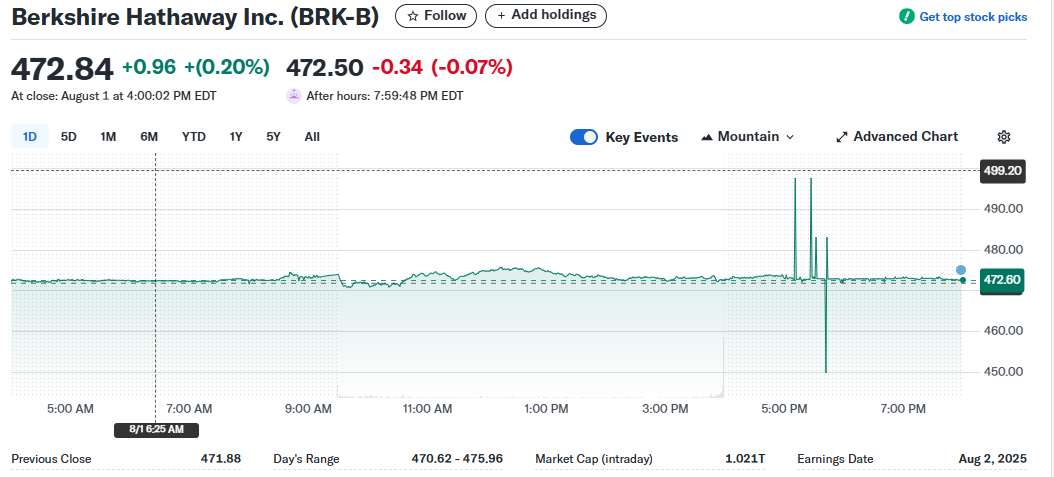
Task: Switch chart to 1M range
Action: [x=108, y=137]
